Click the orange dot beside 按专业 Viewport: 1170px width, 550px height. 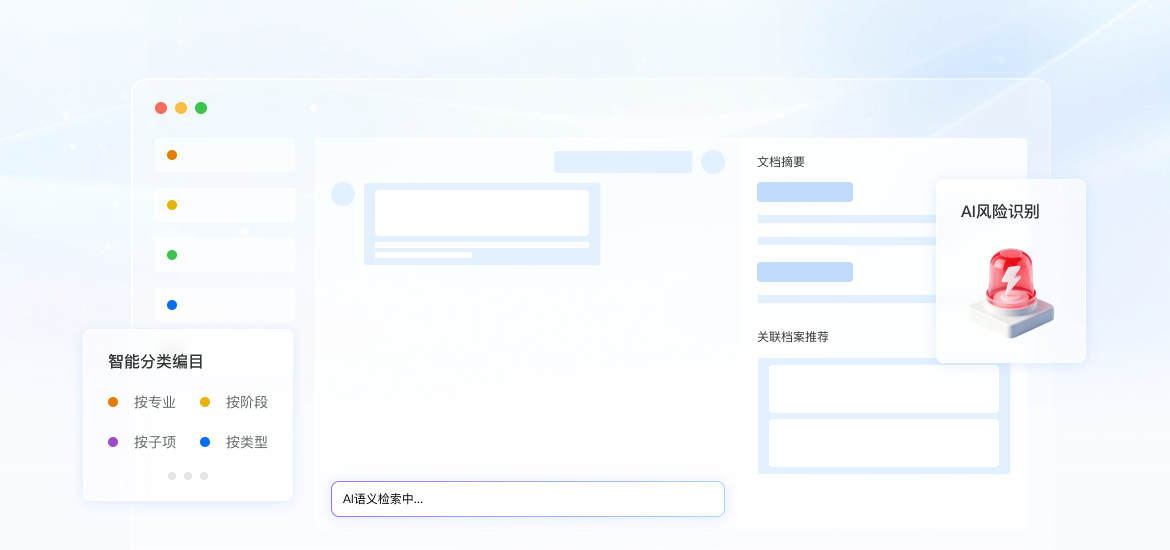(x=113, y=402)
